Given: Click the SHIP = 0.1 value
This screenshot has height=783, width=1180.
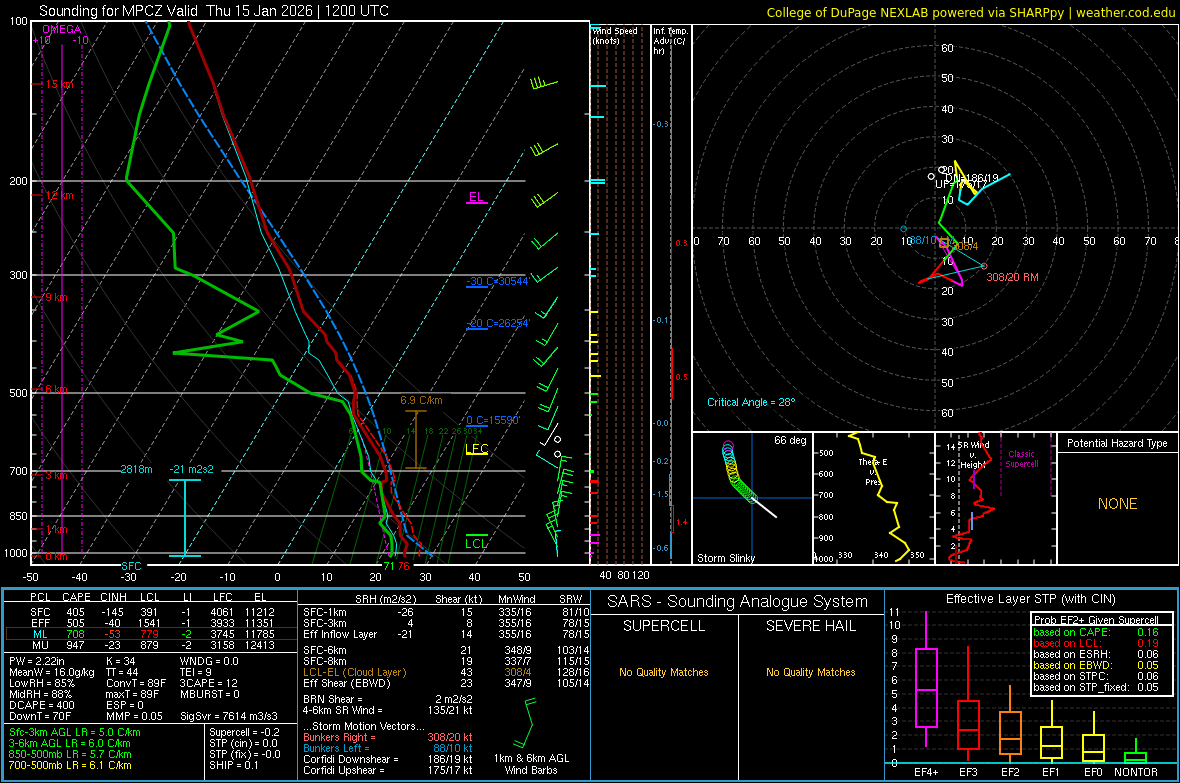Looking at the screenshot, I should click(x=233, y=766).
